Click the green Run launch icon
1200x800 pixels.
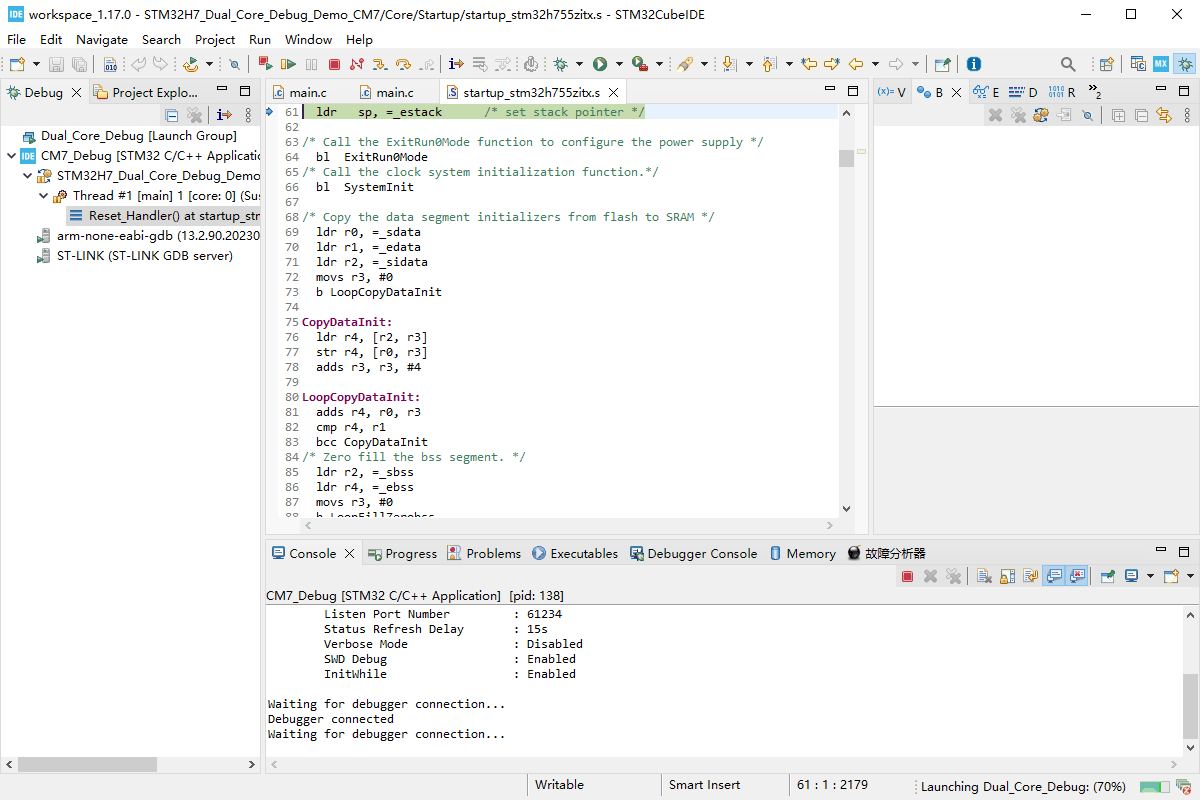[600, 64]
